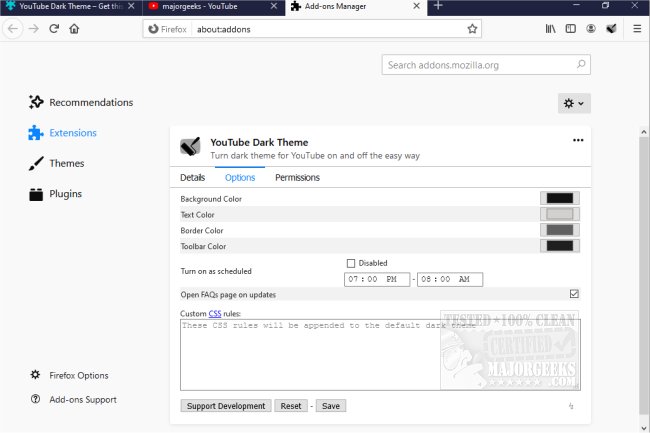
Task: Switch to the Permissions tab
Action: click(297, 178)
